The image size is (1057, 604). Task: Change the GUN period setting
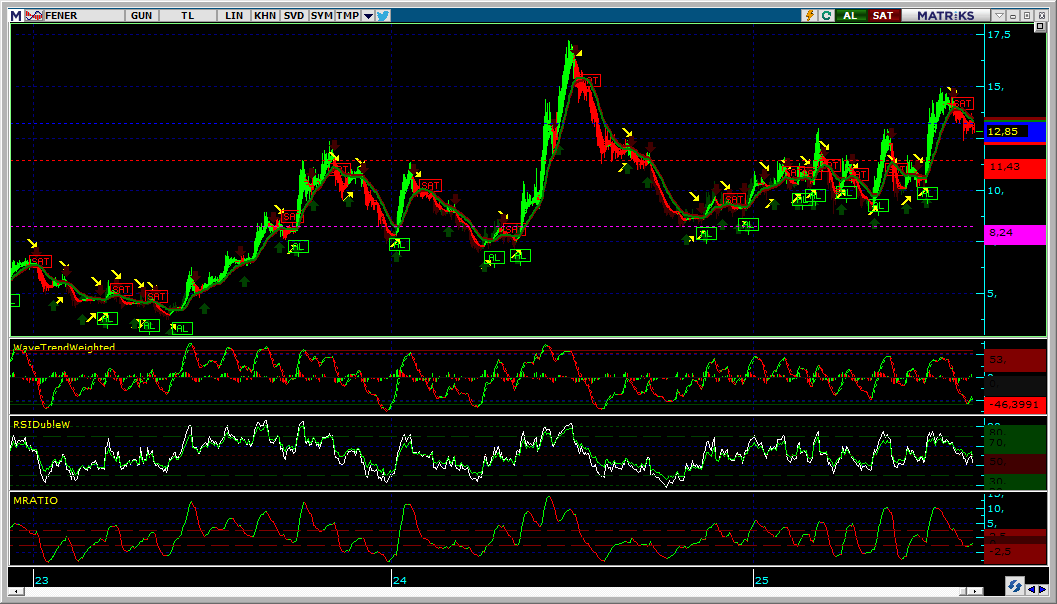(x=142, y=15)
